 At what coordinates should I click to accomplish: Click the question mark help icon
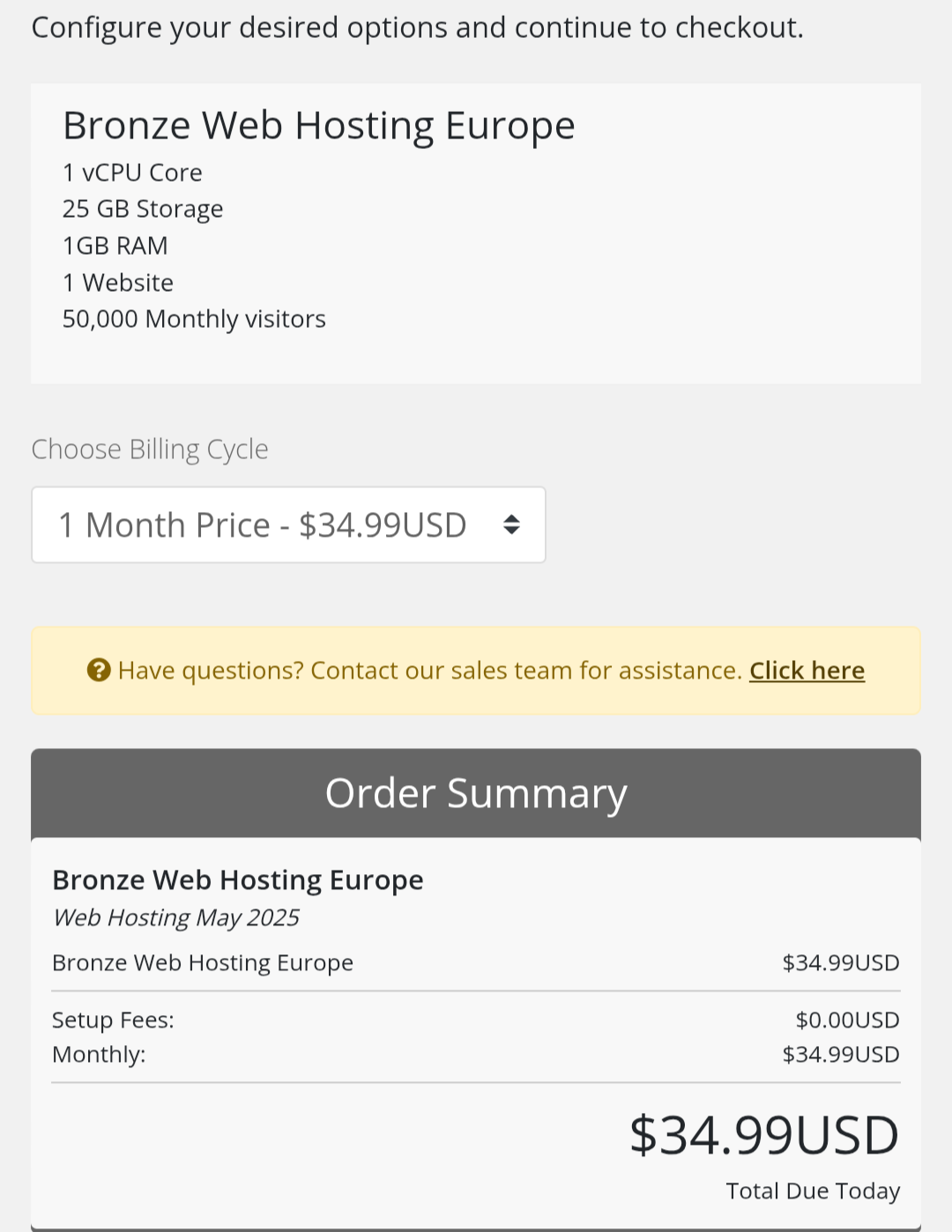(99, 671)
